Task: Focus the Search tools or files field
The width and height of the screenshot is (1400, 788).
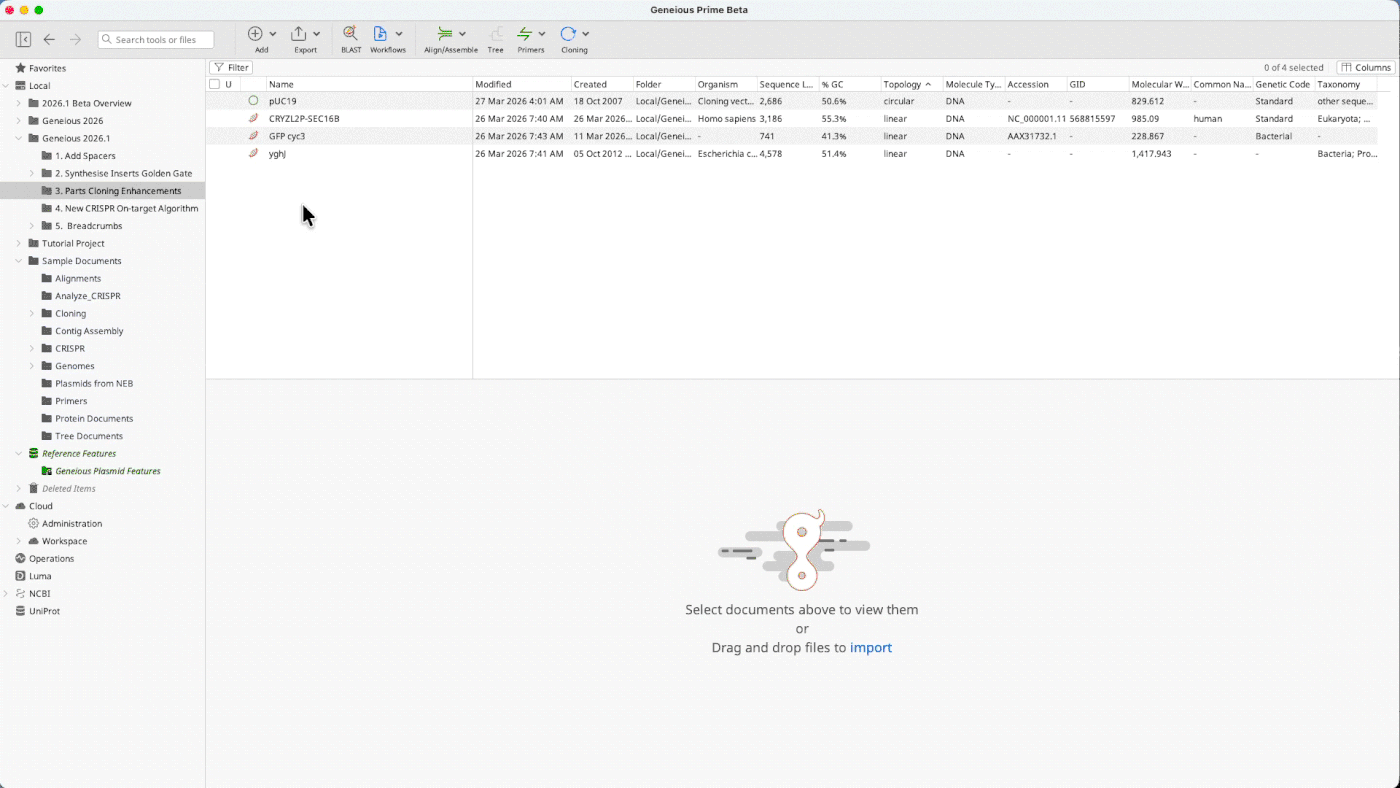Action: [156, 40]
